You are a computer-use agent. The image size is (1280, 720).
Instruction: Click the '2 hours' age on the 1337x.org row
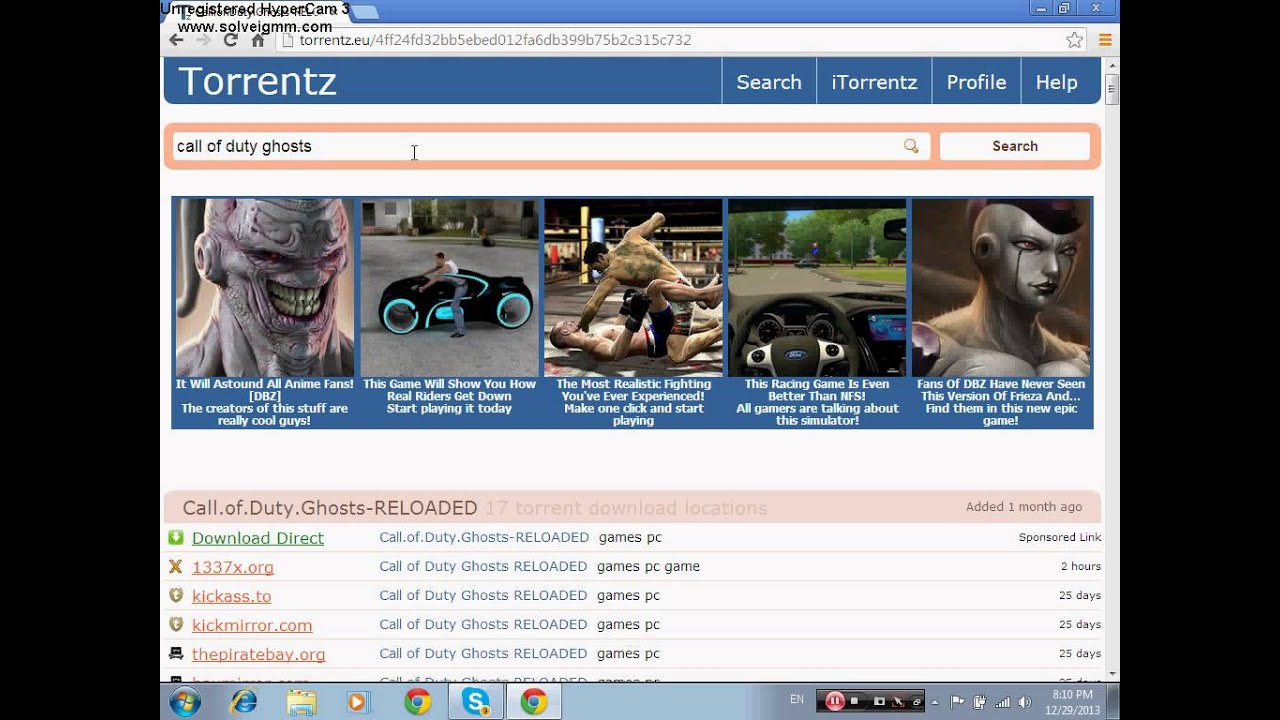click(x=1081, y=566)
